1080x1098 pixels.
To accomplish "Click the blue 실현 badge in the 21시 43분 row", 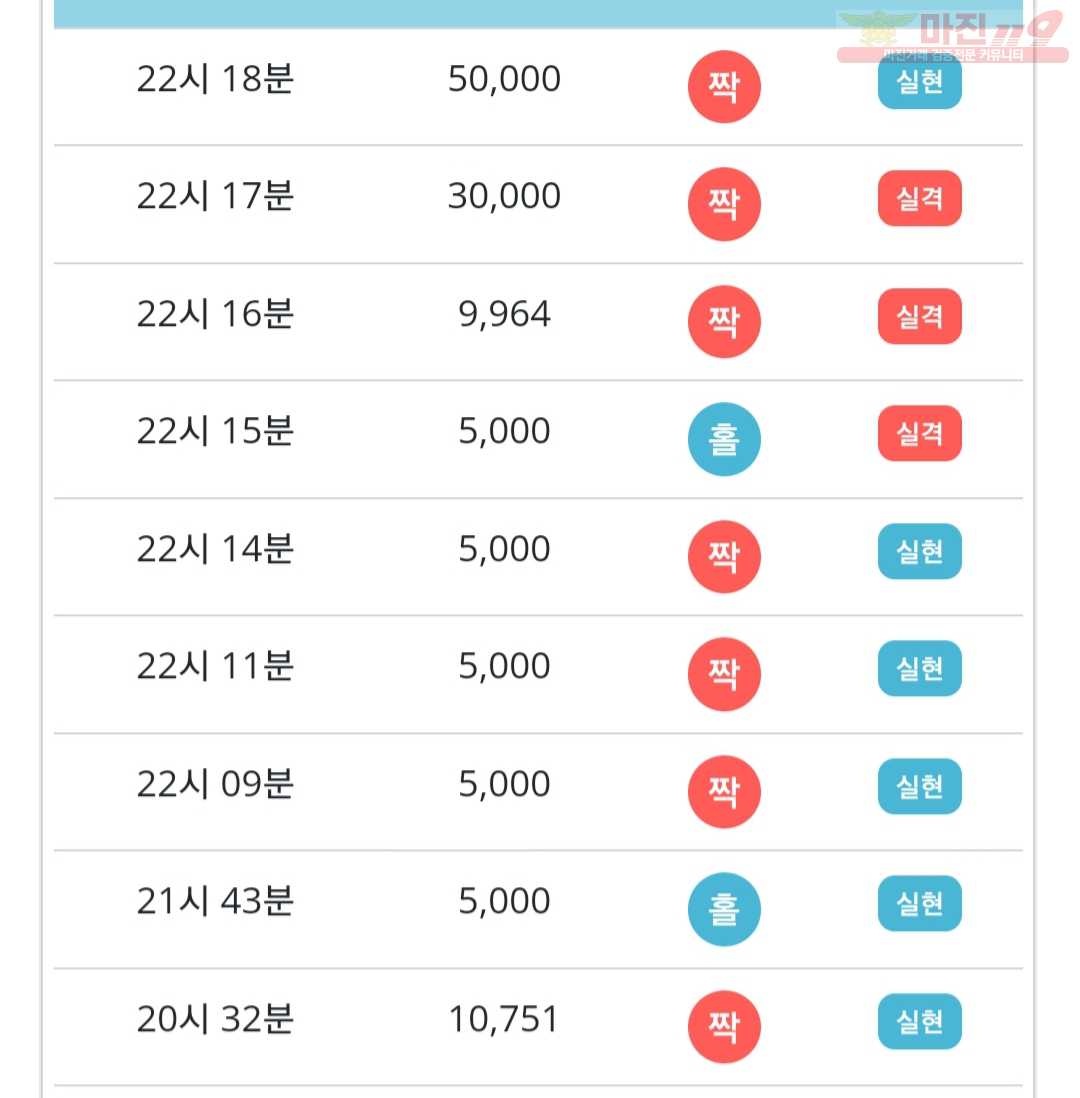I will (919, 903).
